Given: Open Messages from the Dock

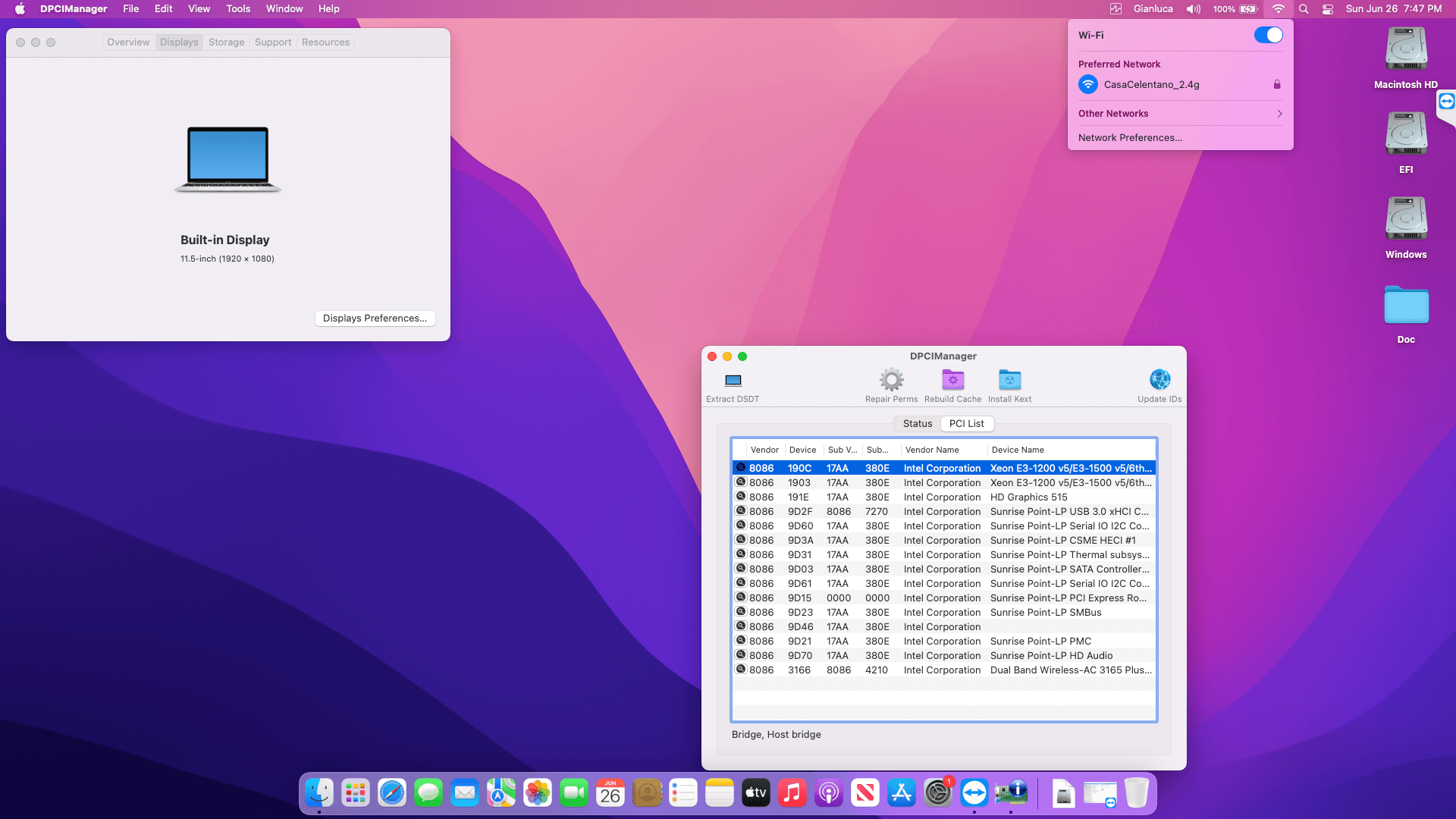Looking at the screenshot, I should click(428, 793).
